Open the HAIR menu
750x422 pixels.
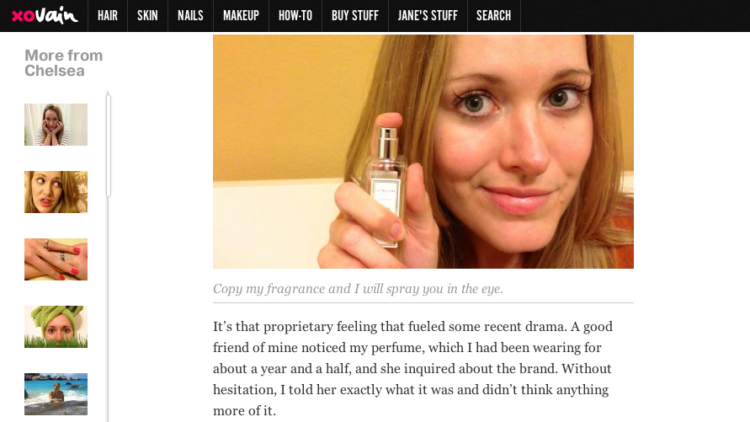108,16
